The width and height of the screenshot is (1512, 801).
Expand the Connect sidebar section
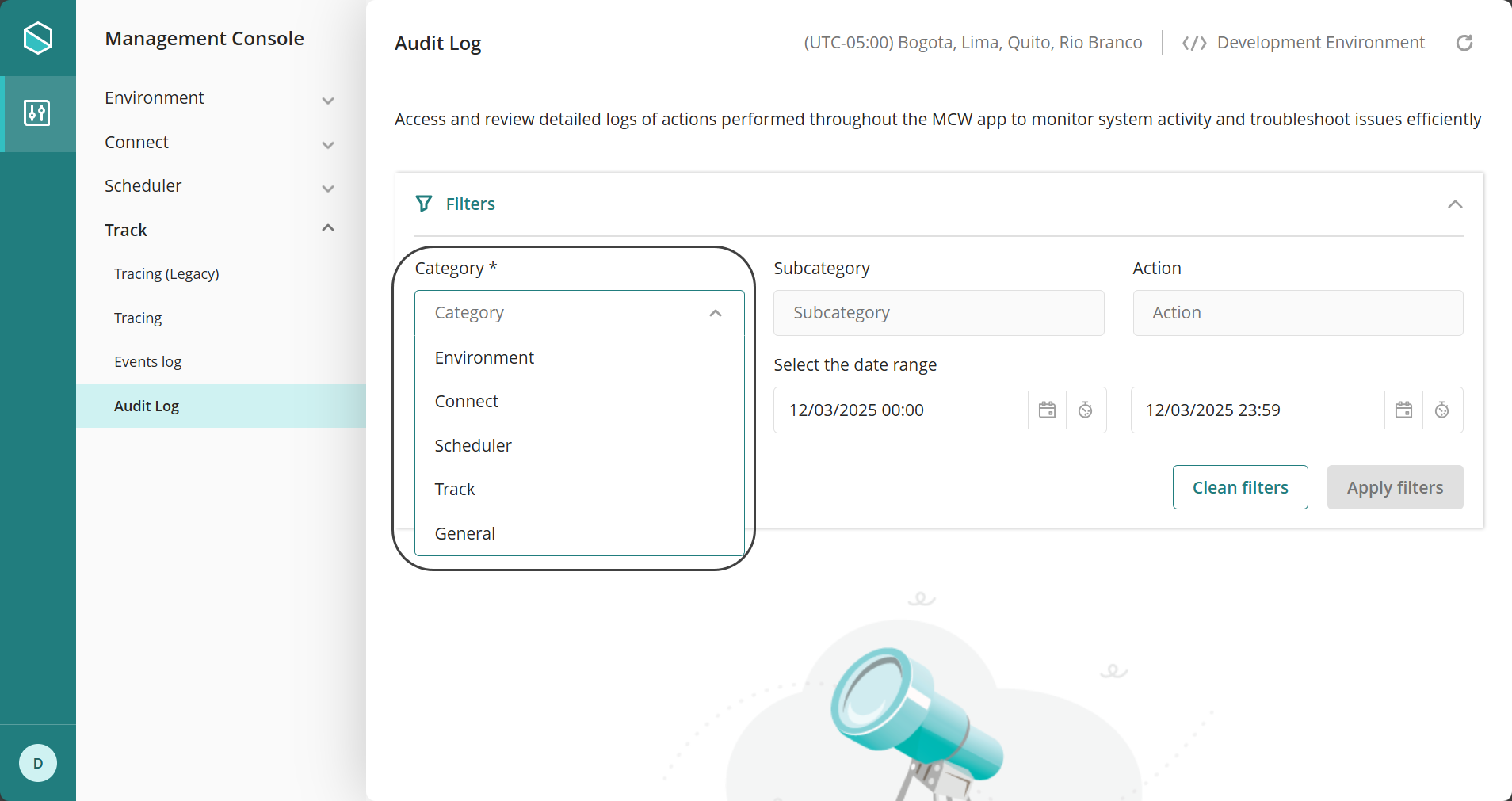328,144
